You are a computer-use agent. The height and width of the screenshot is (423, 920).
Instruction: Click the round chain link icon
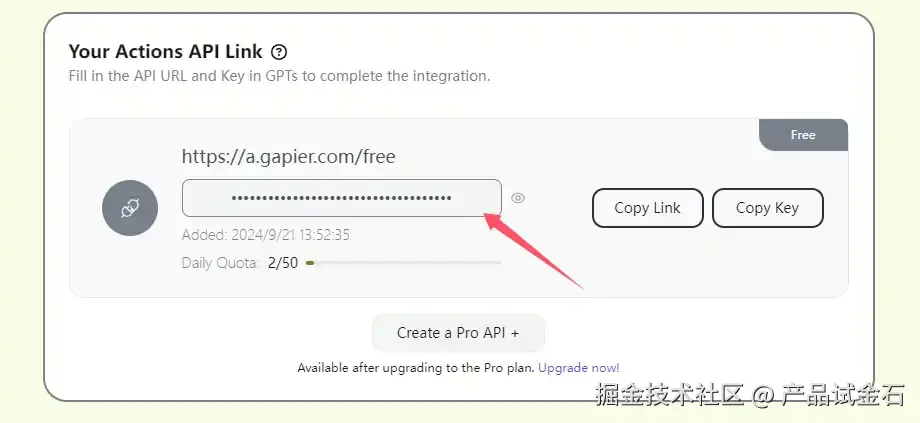tap(130, 208)
